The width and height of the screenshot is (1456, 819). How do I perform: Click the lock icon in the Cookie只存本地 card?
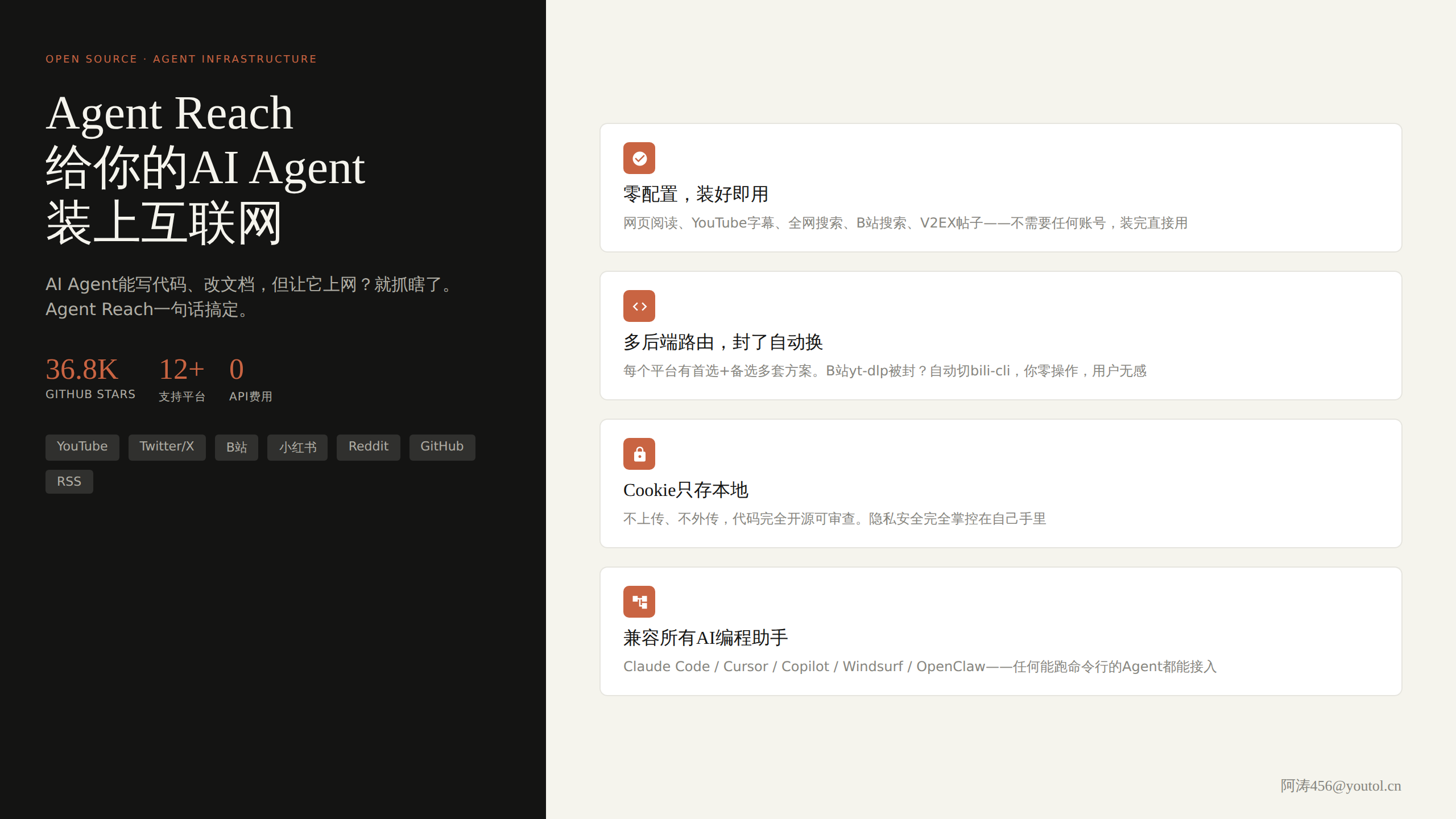(639, 454)
